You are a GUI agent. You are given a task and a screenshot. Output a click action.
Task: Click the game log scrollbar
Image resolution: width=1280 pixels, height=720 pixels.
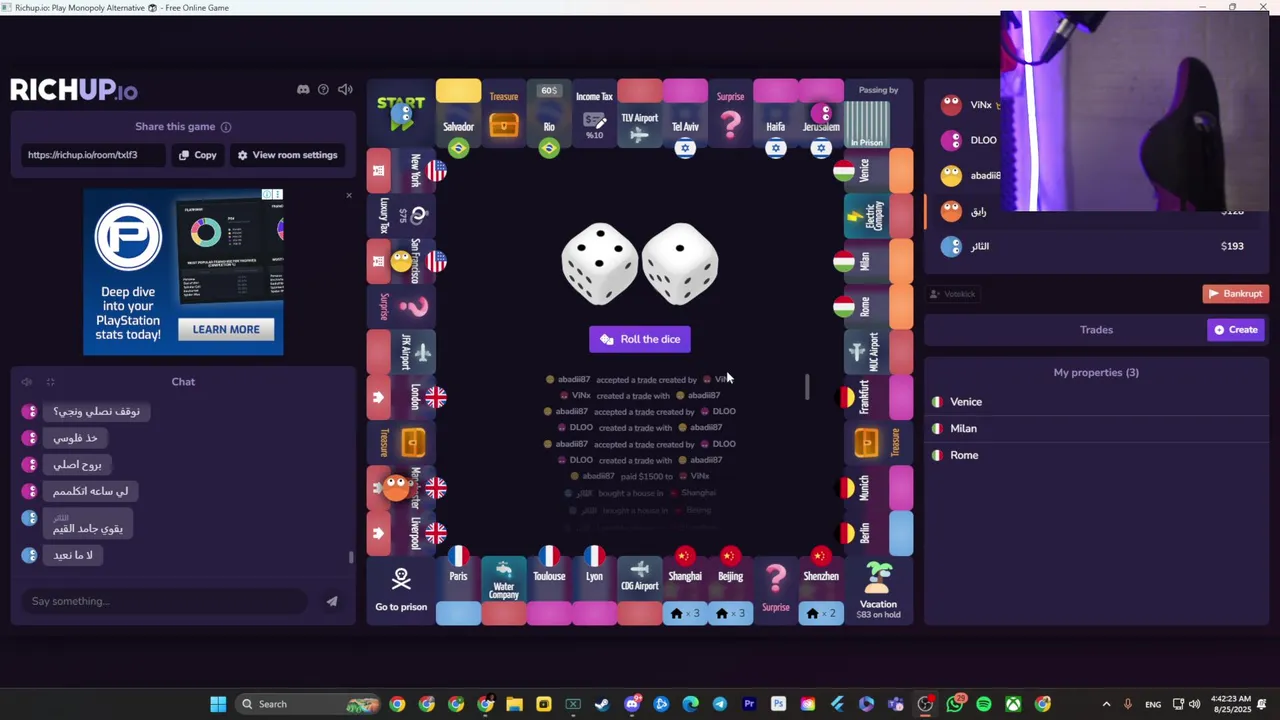point(807,387)
